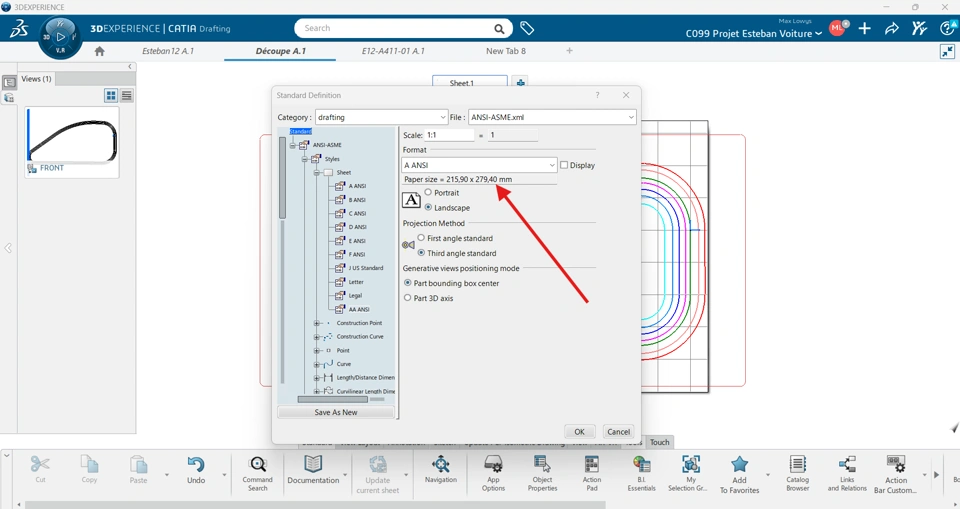The width and height of the screenshot is (960, 509).
Task: Select Landscape orientation
Action: click(428, 208)
